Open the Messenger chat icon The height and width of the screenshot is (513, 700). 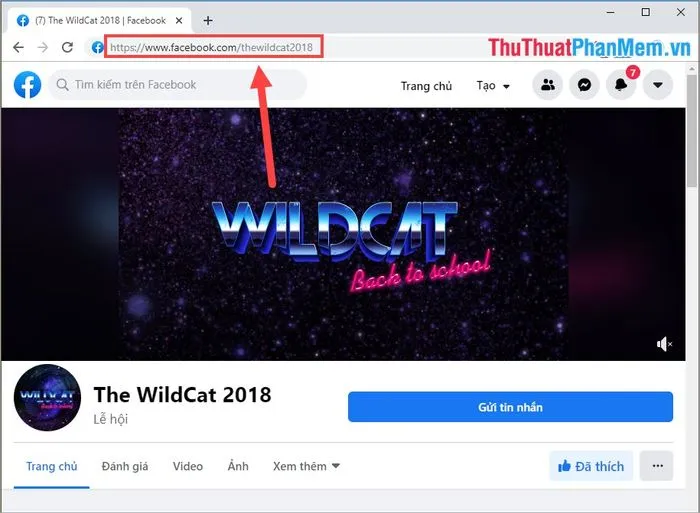[x=584, y=85]
